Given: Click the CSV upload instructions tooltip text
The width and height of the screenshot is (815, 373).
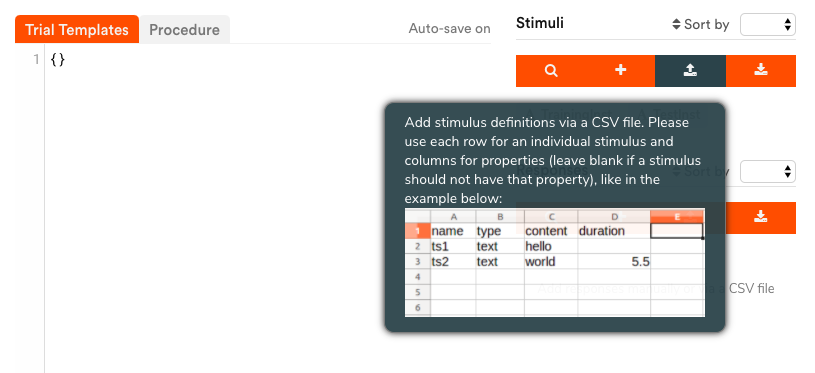Looking at the screenshot, I should coord(553,160).
